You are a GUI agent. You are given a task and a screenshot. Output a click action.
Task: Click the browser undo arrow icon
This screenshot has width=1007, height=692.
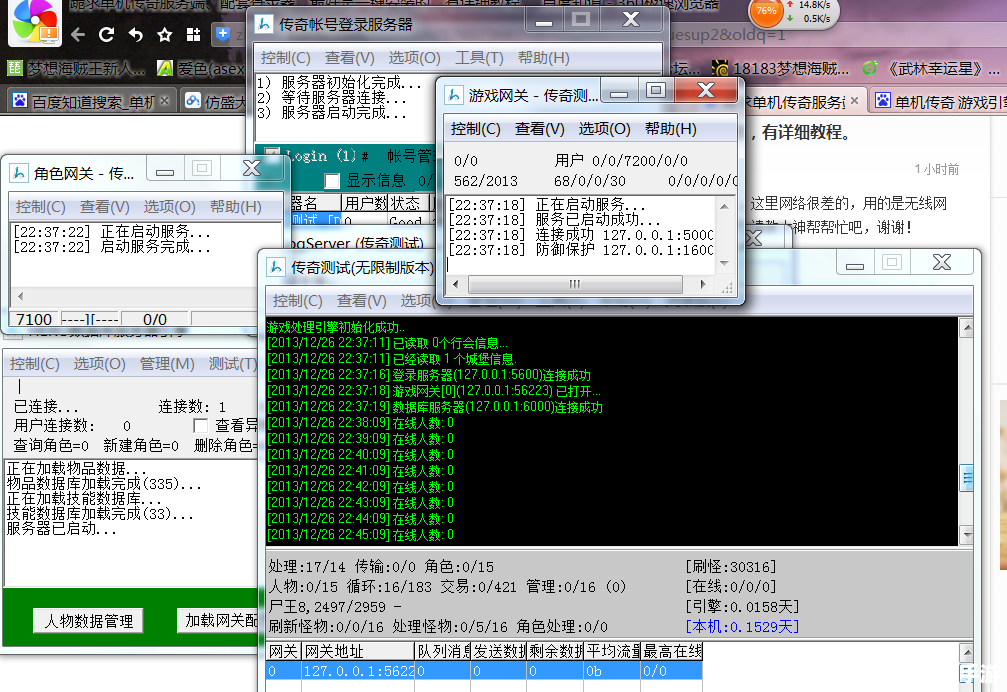136,35
